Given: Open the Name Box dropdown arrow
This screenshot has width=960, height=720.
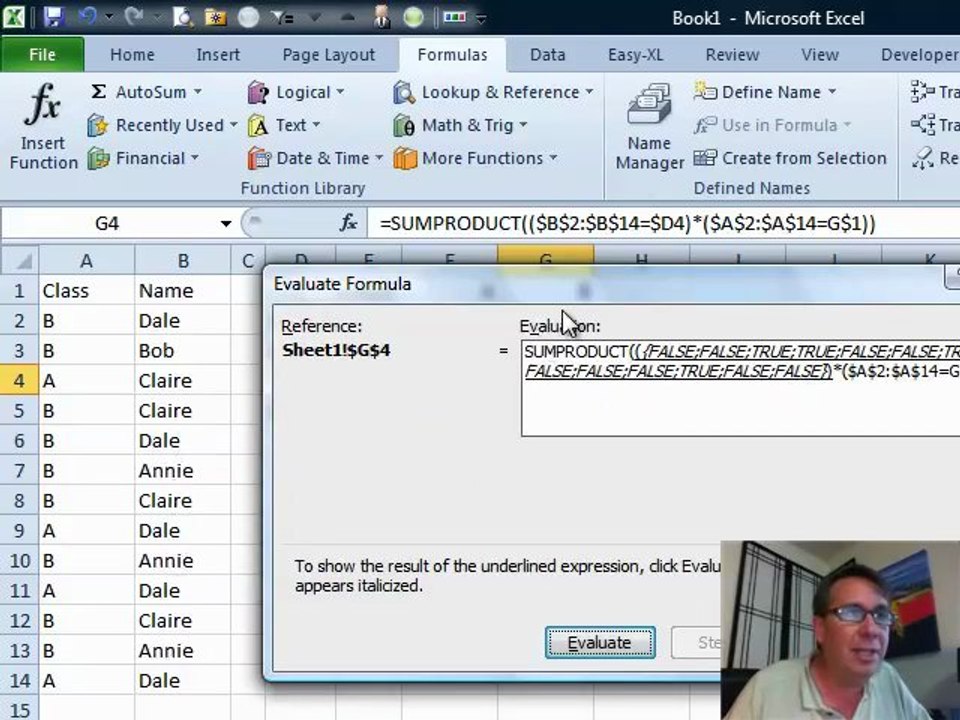Looking at the screenshot, I should click(226, 223).
